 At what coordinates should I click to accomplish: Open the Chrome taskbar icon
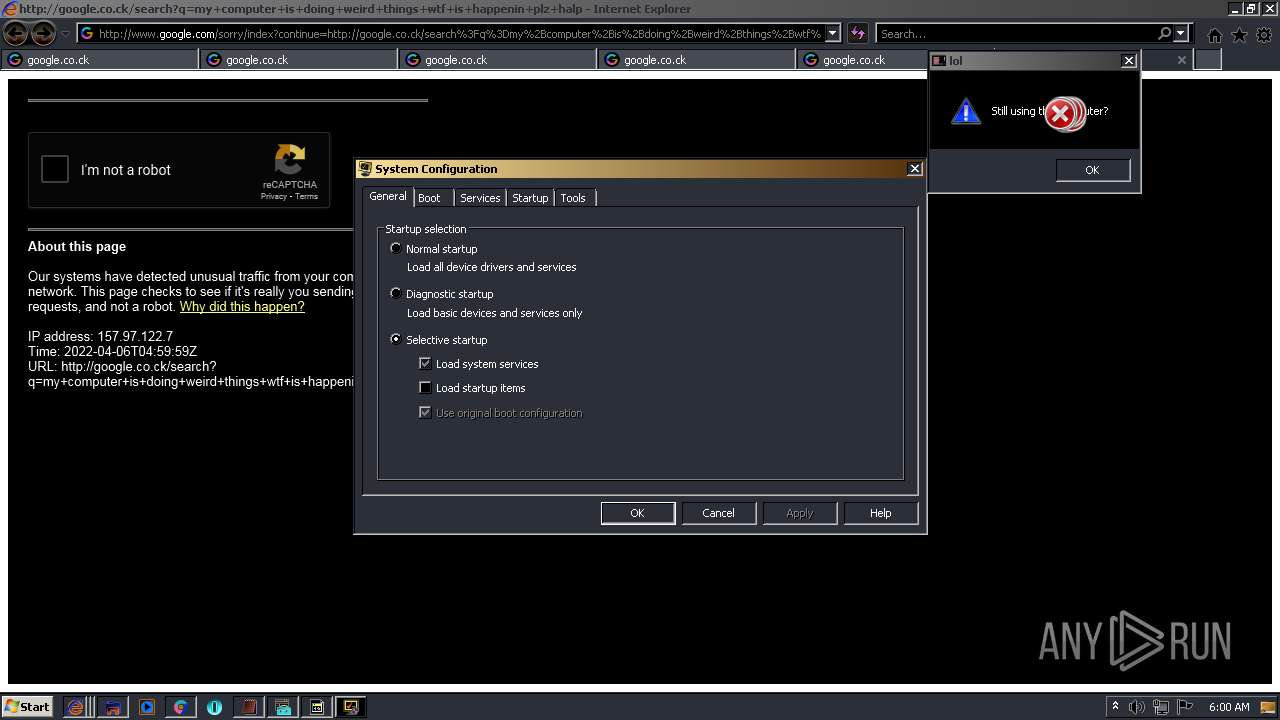click(180, 707)
